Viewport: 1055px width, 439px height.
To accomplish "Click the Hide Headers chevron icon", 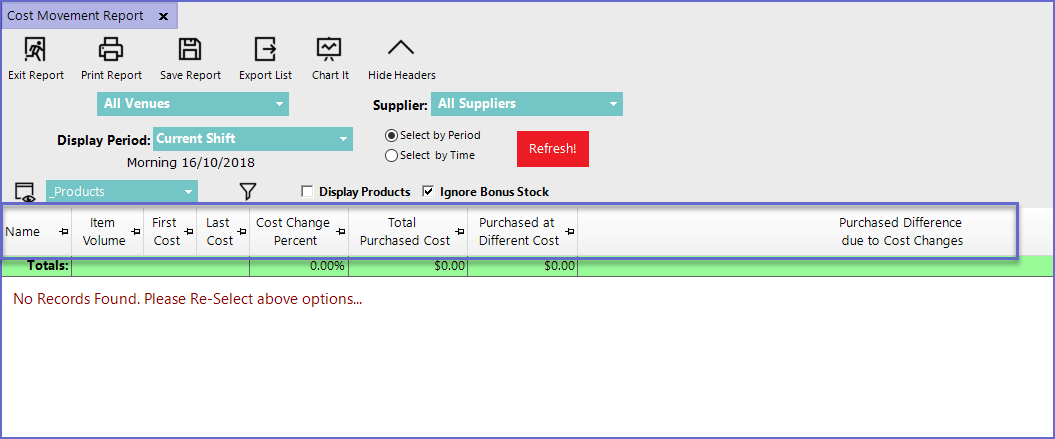I will coord(401,49).
